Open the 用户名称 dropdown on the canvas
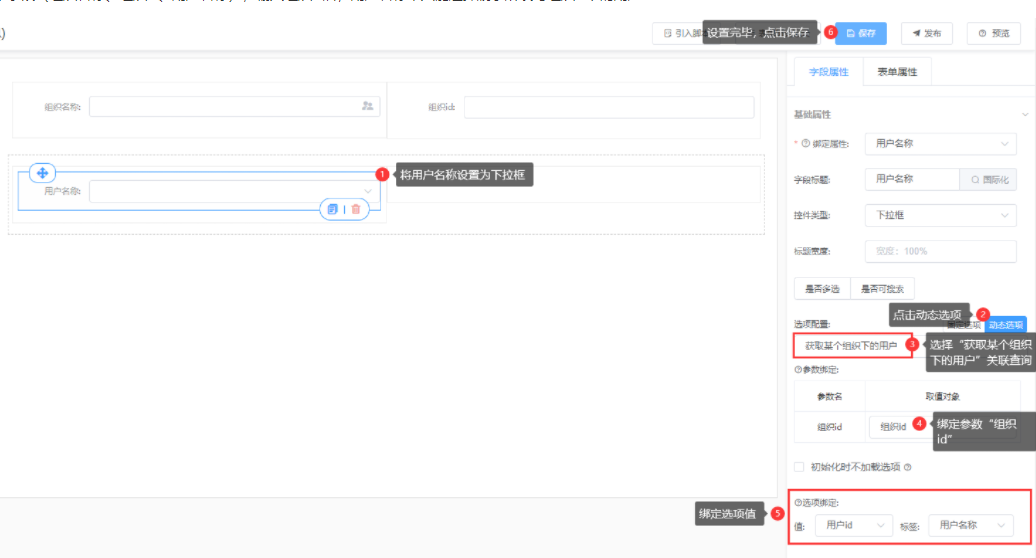The image size is (1036, 558). click(235, 191)
